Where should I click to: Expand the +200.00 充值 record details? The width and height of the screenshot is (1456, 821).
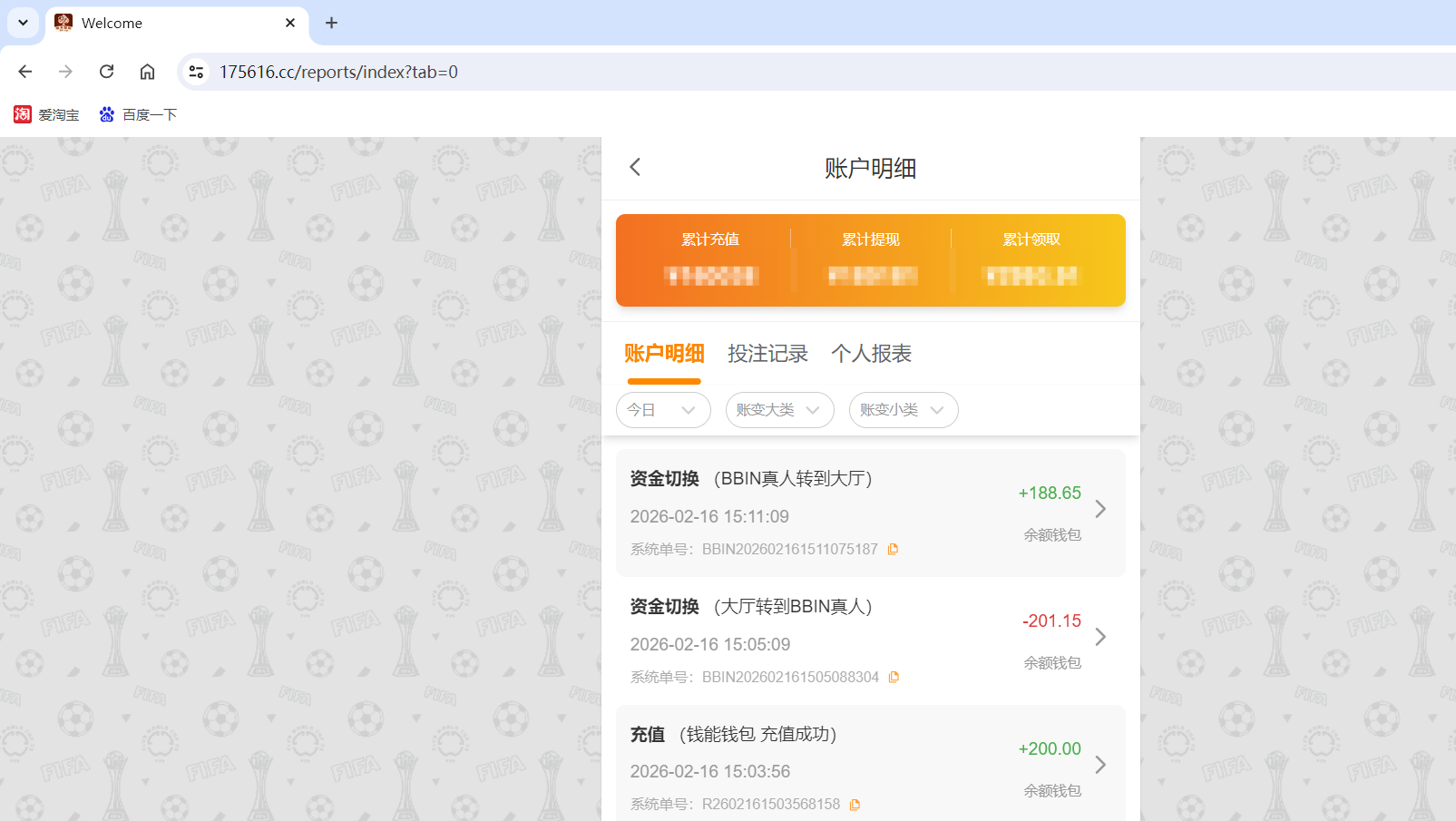(x=1100, y=765)
